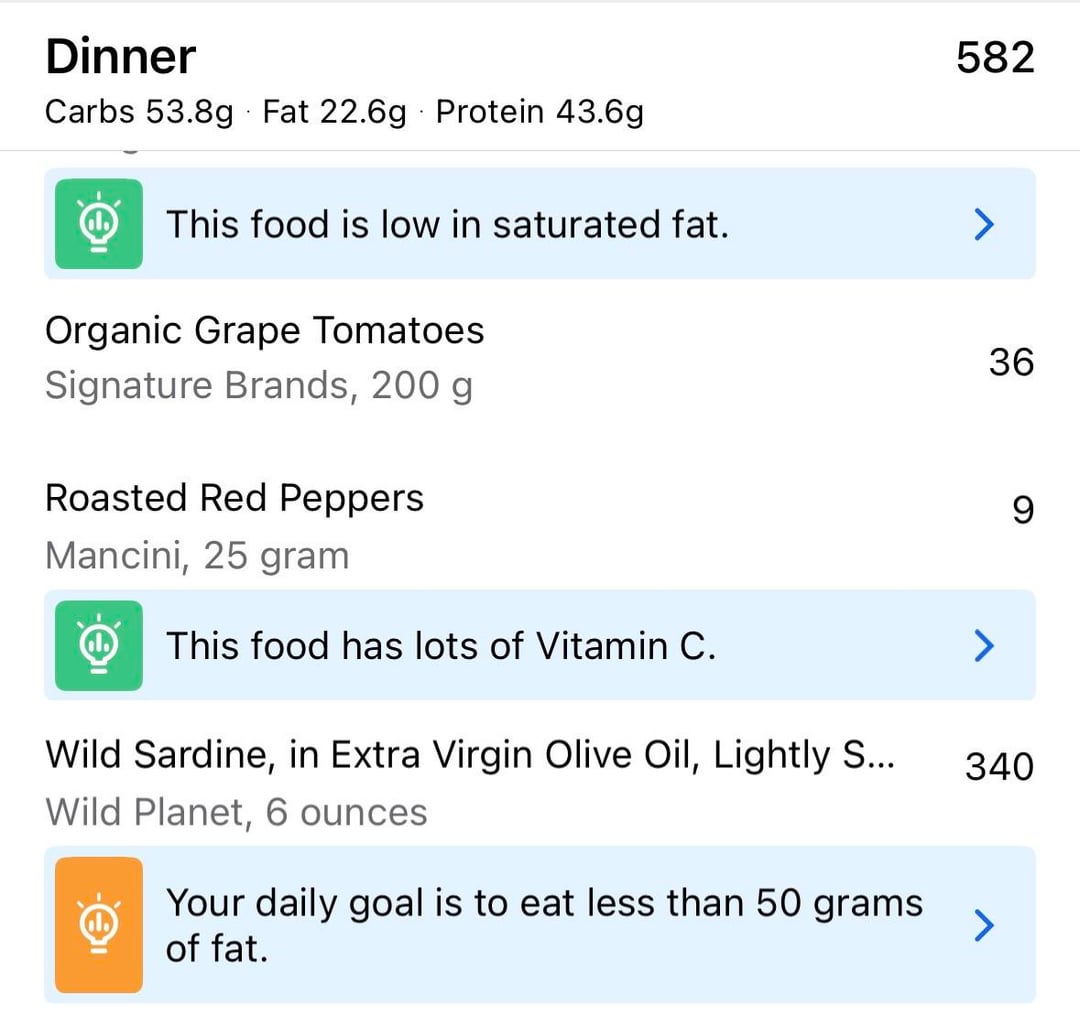This screenshot has height=1027, width=1080.
Task: Open the Wild Sardine in Olive Oil entry
Action: pyautogui.click(x=470, y=757)
